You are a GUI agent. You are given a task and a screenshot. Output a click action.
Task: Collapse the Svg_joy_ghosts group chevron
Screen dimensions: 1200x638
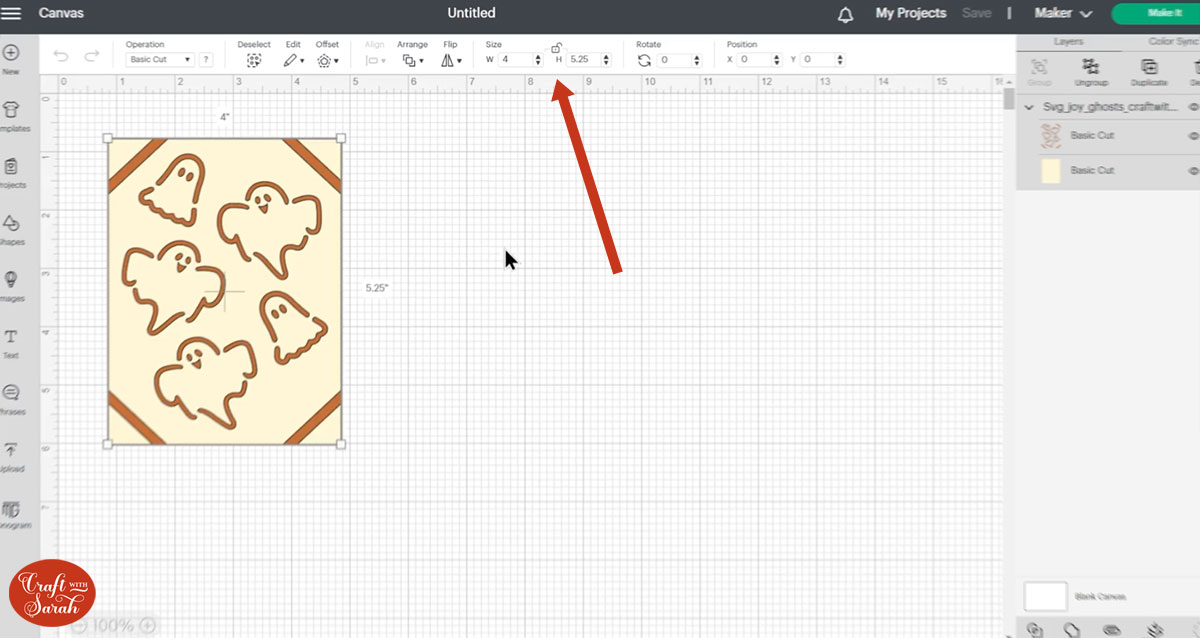[1031, 106]
